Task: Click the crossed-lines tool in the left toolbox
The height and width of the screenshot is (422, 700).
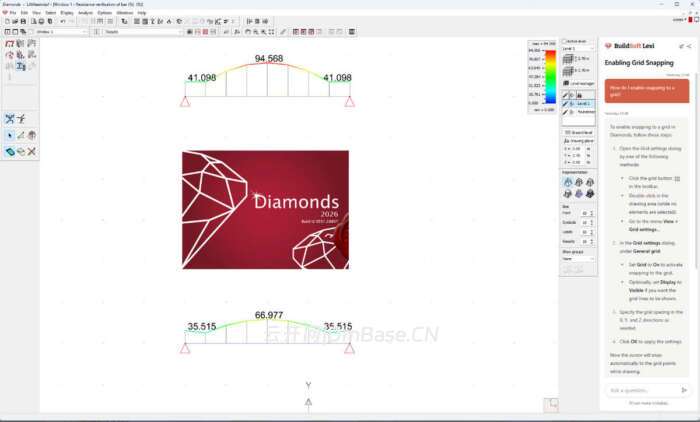Action: point(10,119)
